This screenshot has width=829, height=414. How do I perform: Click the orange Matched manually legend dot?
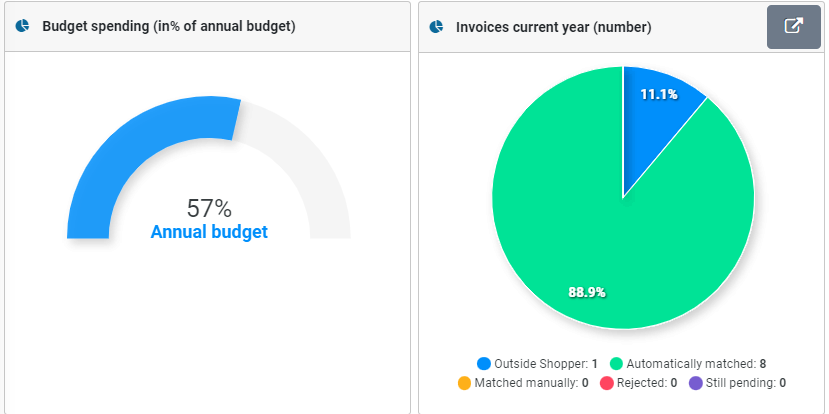click(x=464, y=383)
